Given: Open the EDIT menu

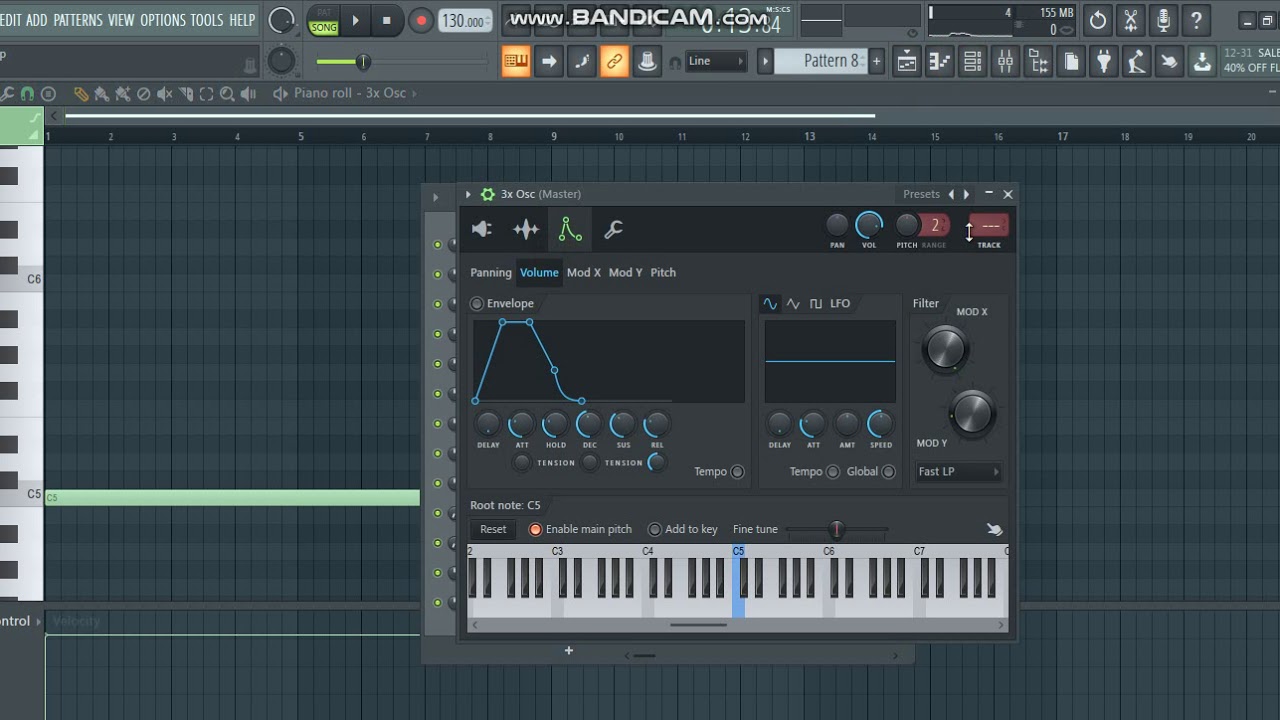Looking at the screenshot, I should (10, 20).
